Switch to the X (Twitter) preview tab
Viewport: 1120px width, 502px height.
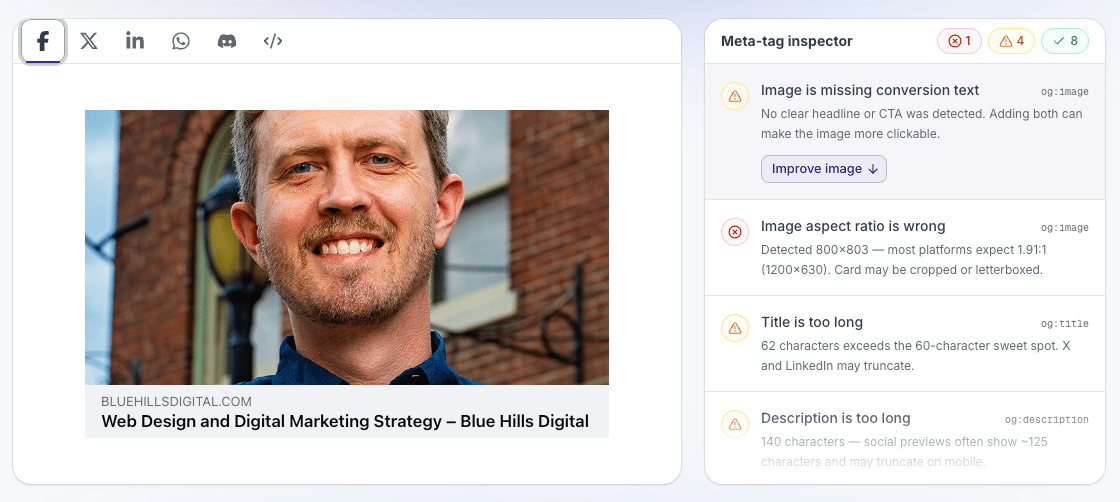(89, 41)
